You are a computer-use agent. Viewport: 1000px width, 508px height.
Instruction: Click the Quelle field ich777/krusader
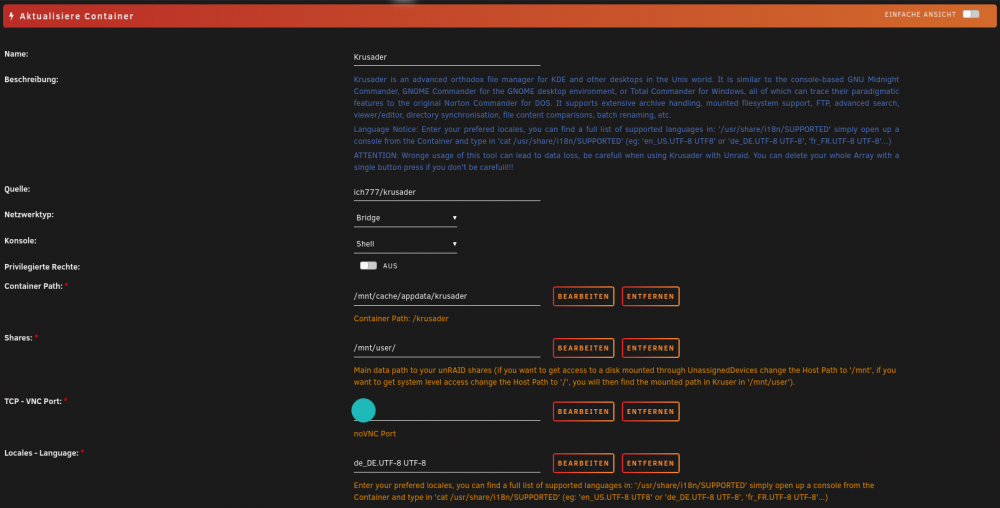(x=446, y=192)
